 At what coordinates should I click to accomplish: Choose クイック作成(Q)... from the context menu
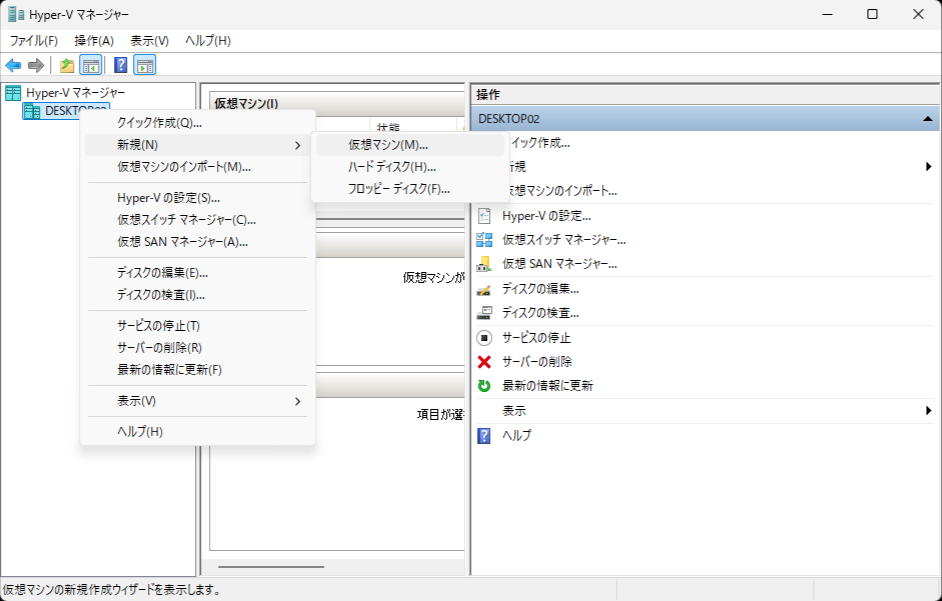tap(197, 123)
